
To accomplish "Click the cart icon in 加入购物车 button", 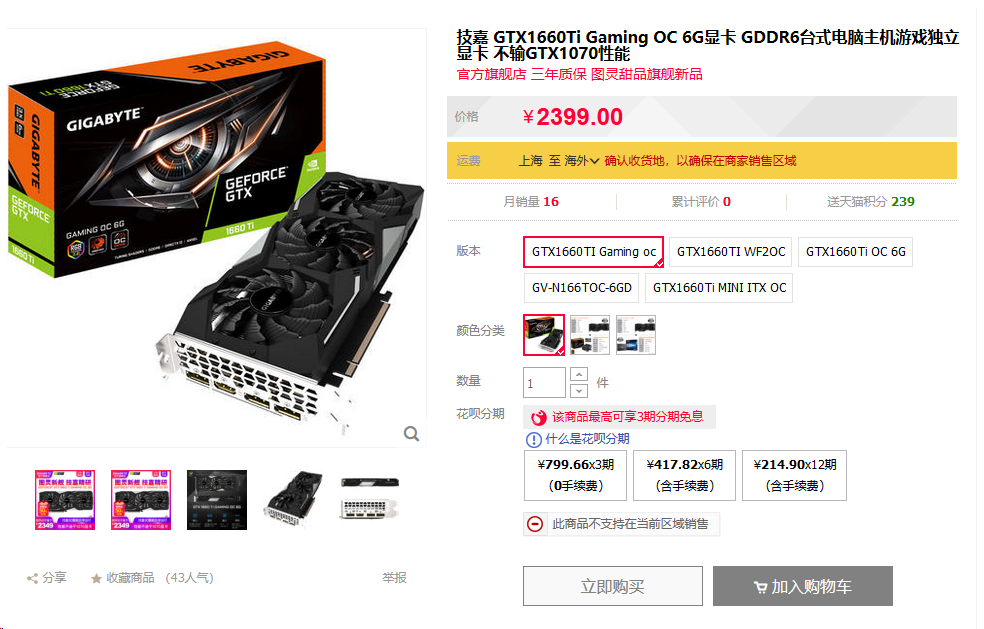I will point(760,588).
